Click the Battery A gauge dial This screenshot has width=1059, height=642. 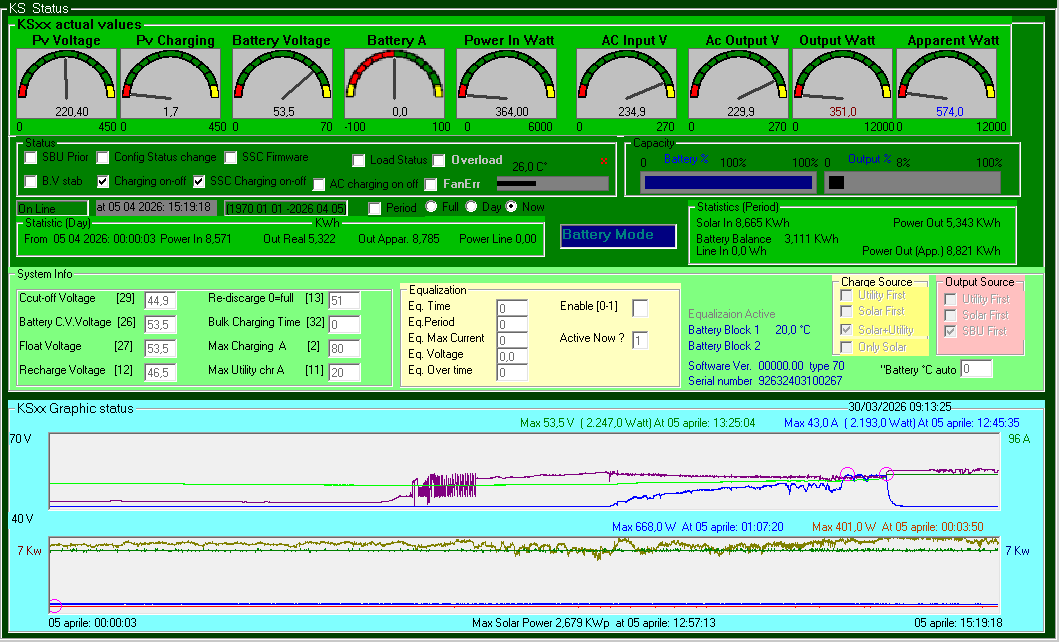[396, 84]
